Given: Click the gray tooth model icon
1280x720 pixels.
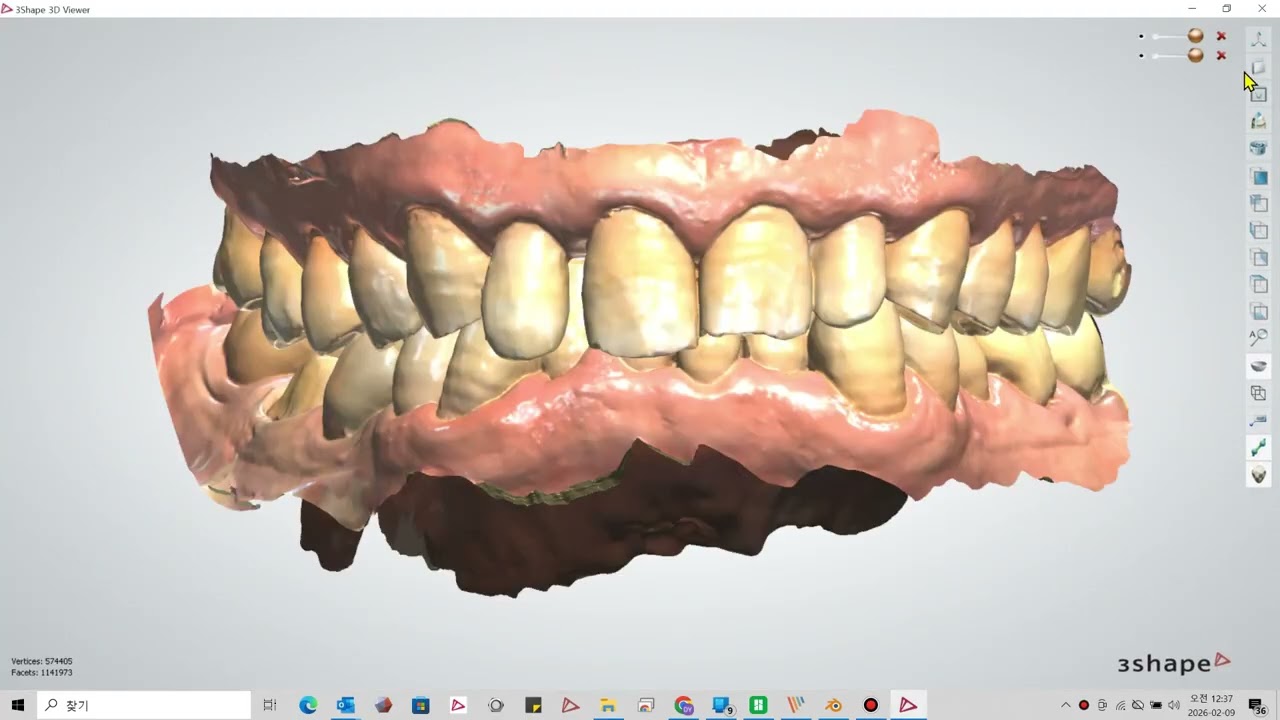Looking at the screenshot, I should click(x=1258, y=474).
